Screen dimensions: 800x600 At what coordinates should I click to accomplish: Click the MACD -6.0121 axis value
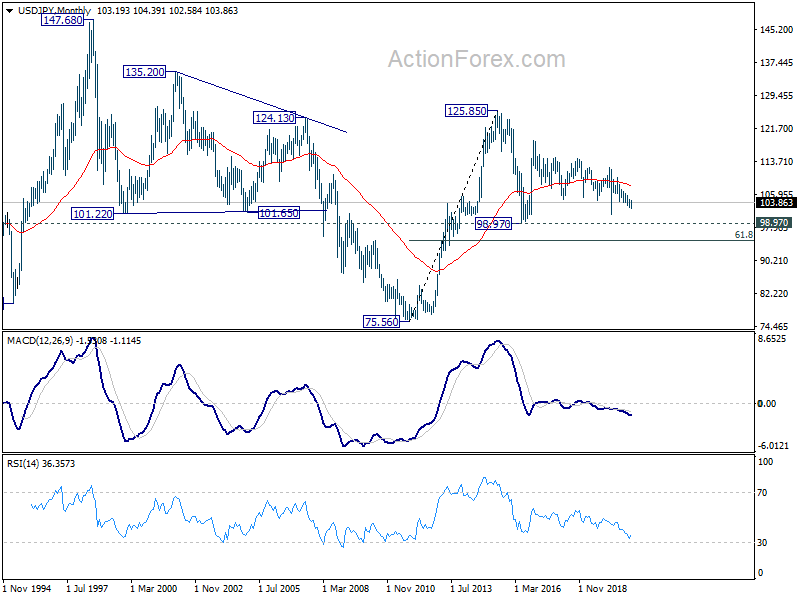[x=773, y=445]
